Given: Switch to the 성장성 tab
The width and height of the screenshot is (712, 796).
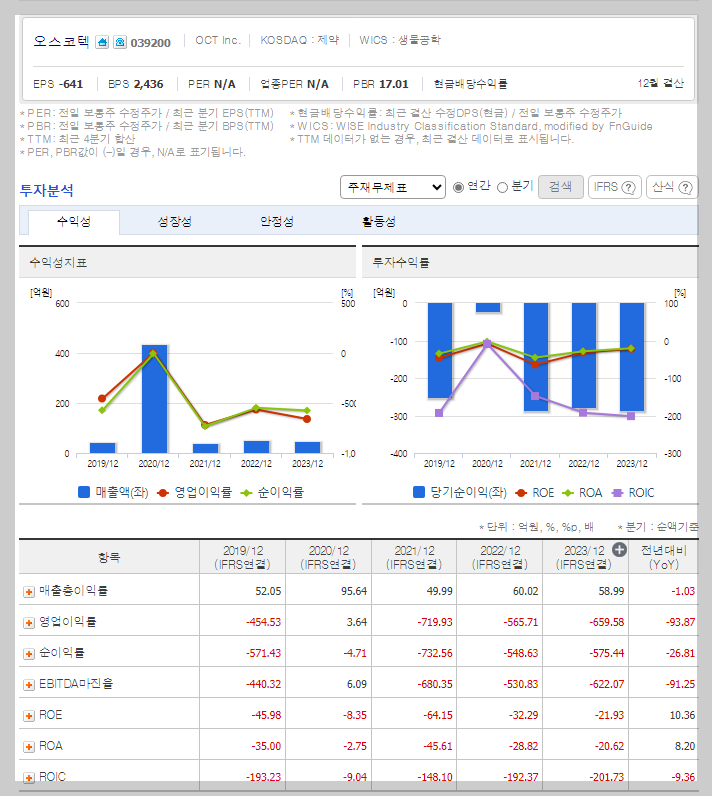Looking at the screenshot, I should point(175,221).
